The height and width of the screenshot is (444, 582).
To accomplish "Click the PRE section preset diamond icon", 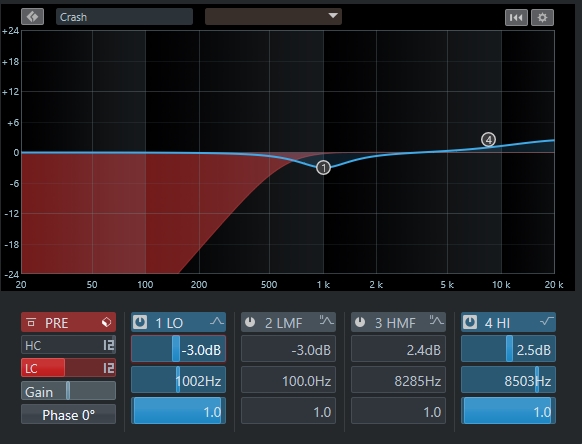I will pyautogui.click(x=107, y=322).
